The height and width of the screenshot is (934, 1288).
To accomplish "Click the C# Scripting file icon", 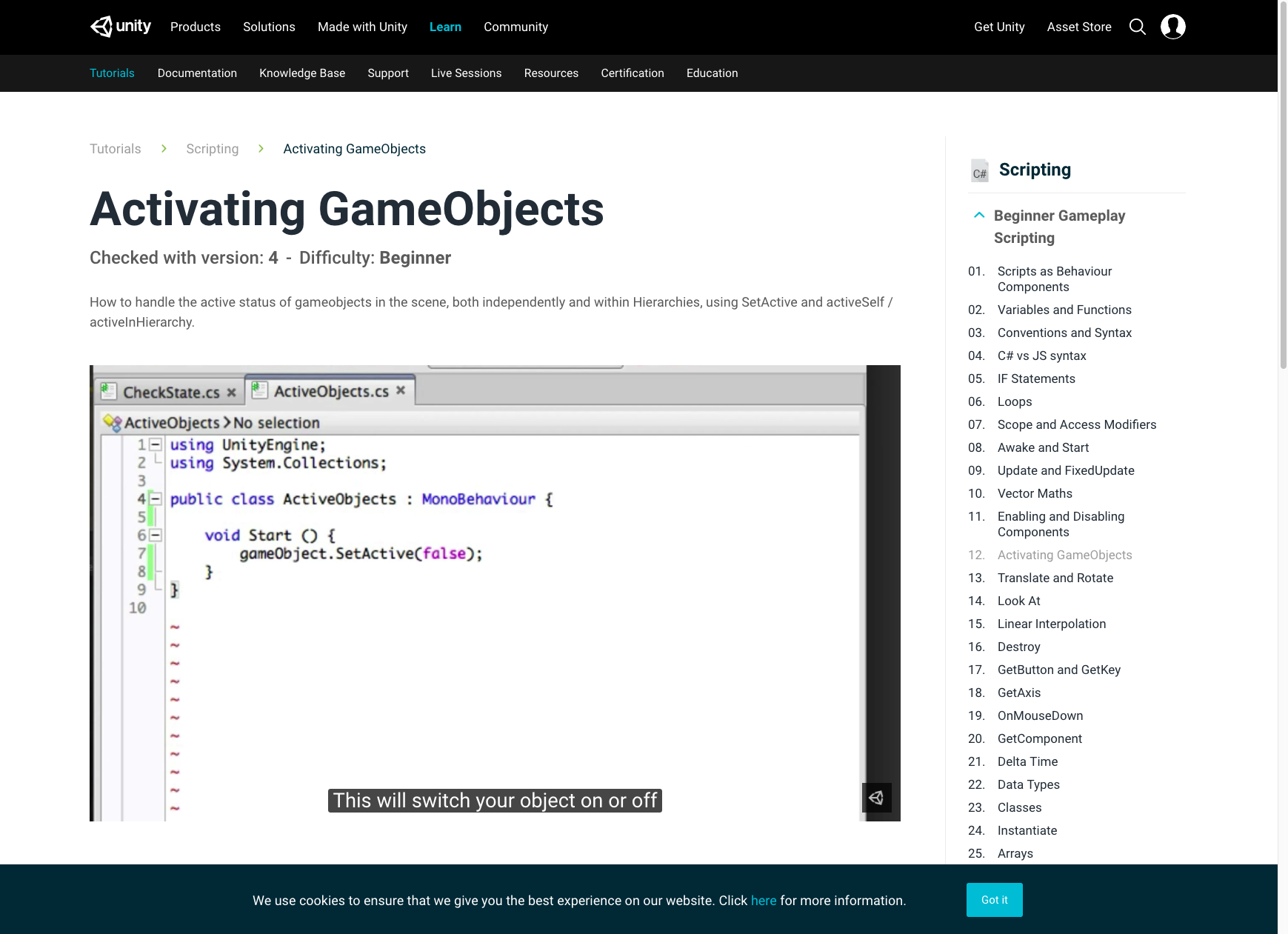I will point(980,170).
